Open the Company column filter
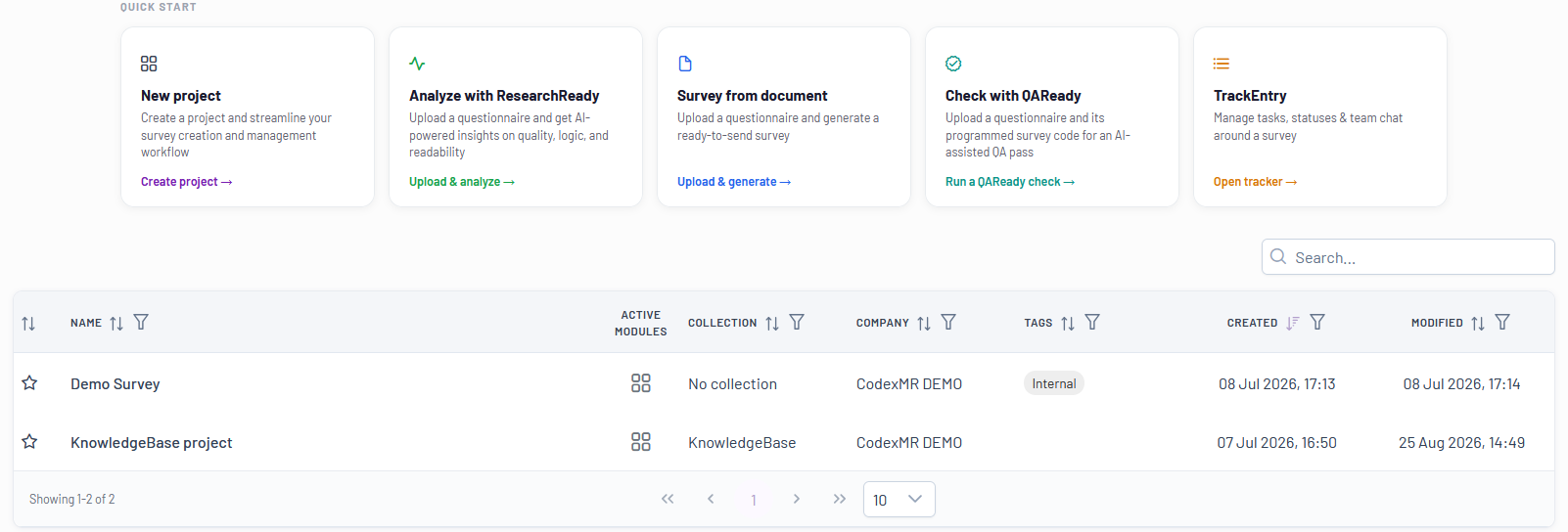This screenshot has height=532, width=1568. [948, 322]
